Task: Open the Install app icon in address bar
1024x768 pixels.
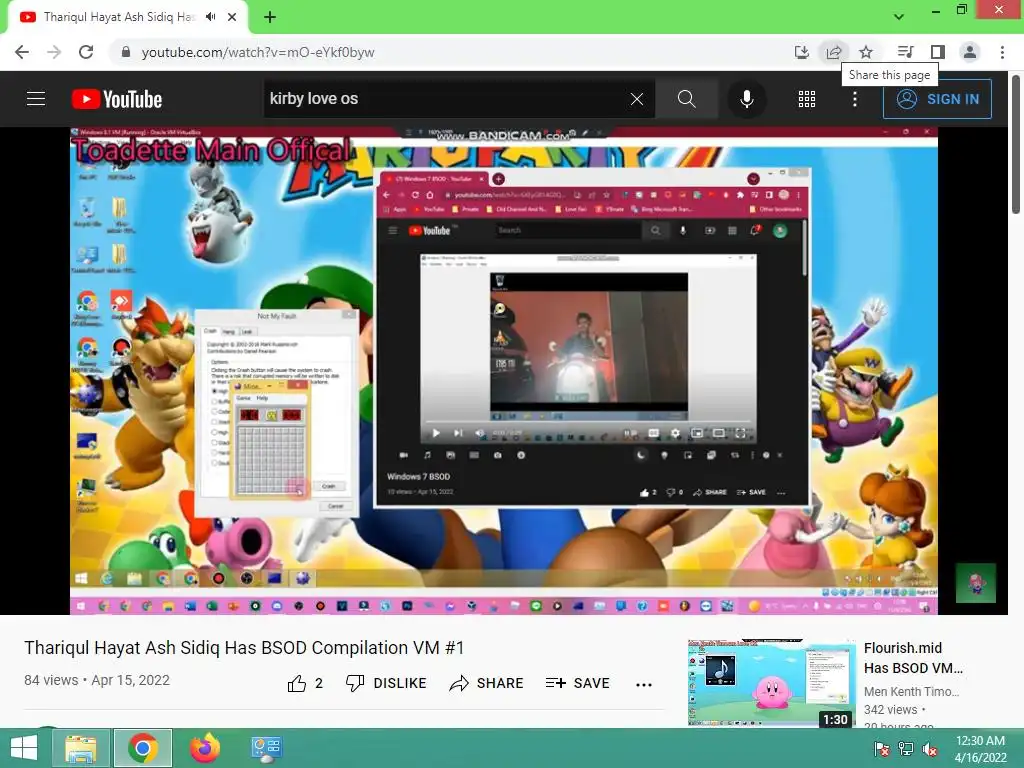Action: tap(801, 52)
